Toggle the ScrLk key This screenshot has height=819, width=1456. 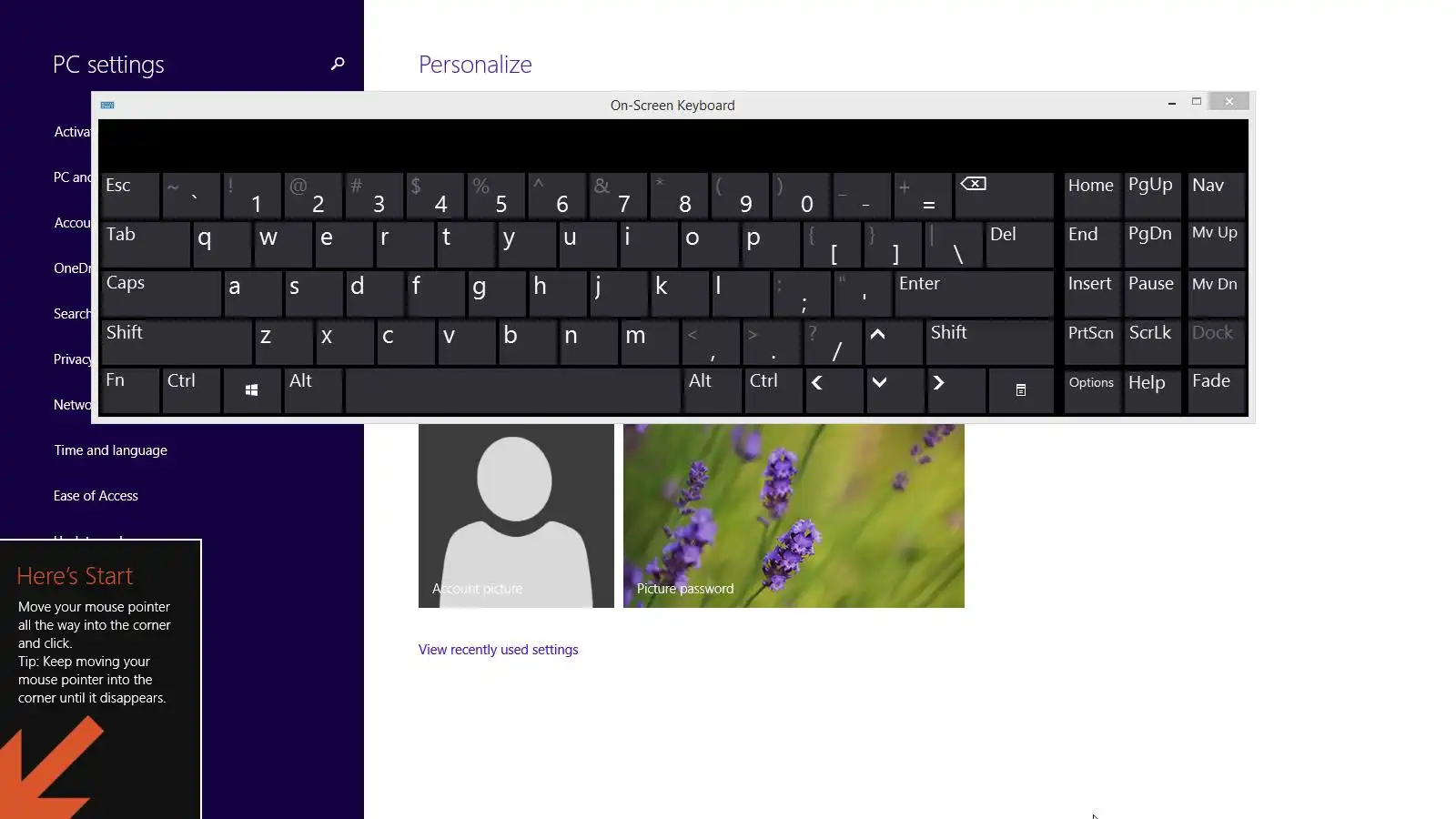tap(1153, 342)
